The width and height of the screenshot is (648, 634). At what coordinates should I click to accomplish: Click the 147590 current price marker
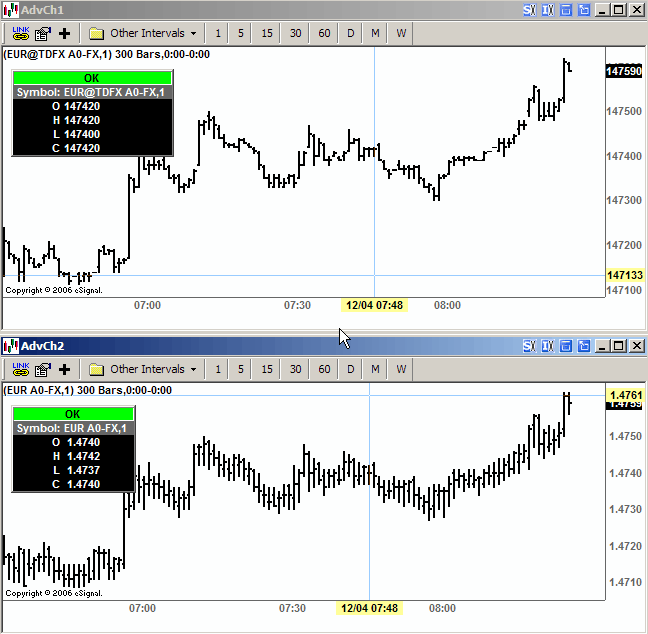pyautogui.click(x=624, y=71)
